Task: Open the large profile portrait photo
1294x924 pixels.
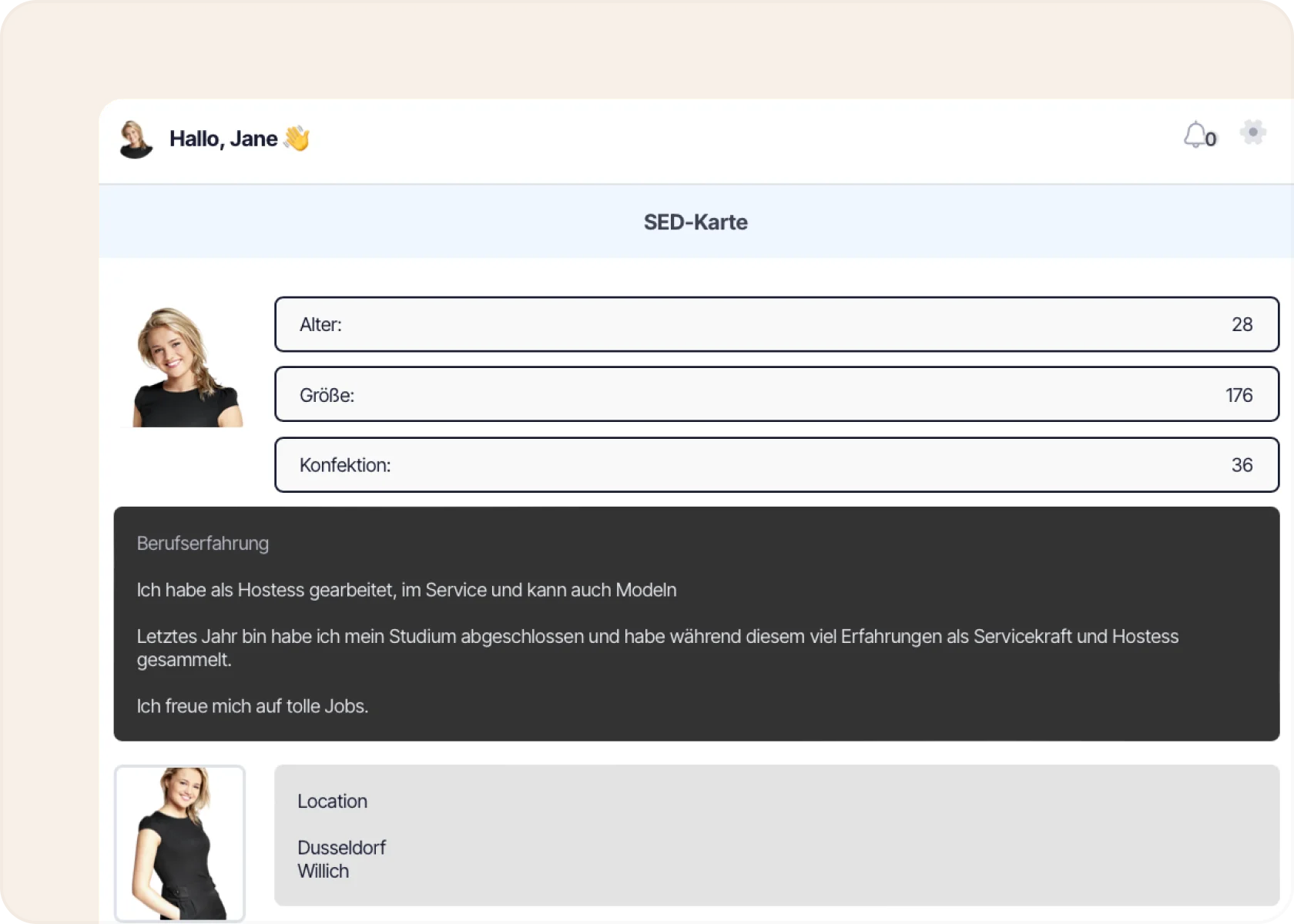Action: pos(182,367)
